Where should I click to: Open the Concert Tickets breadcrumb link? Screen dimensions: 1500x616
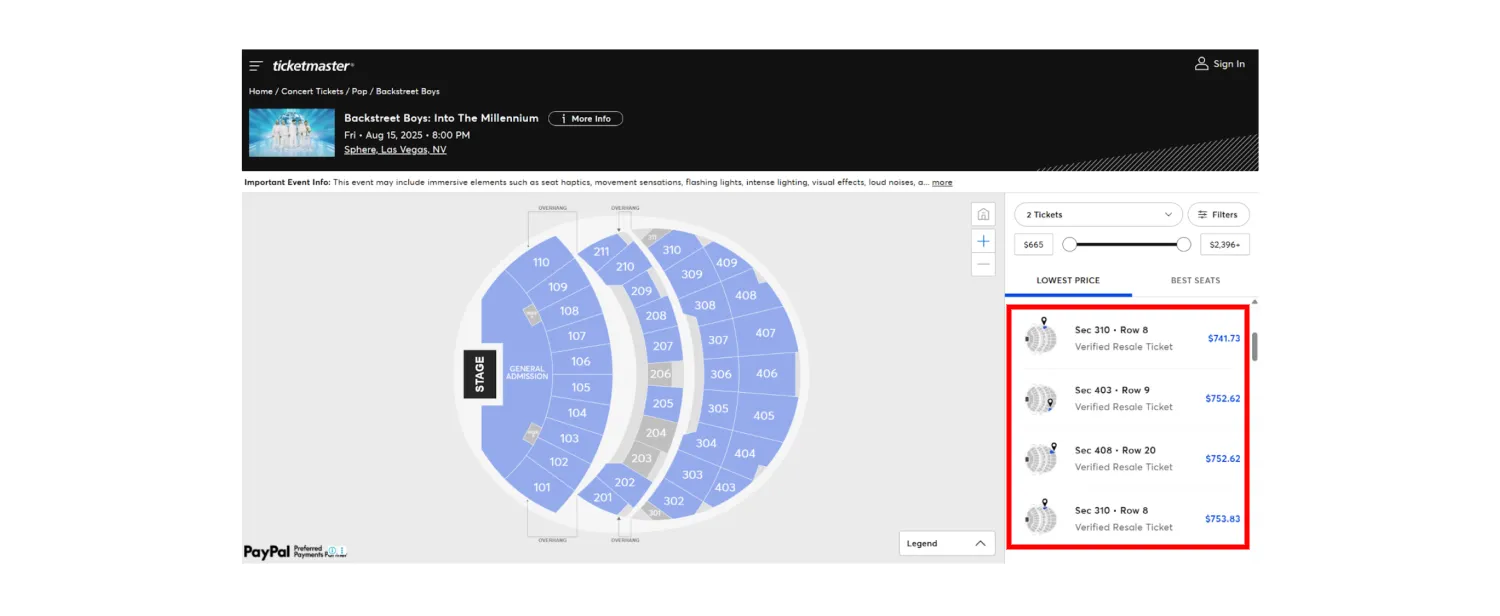click(312, 91)
